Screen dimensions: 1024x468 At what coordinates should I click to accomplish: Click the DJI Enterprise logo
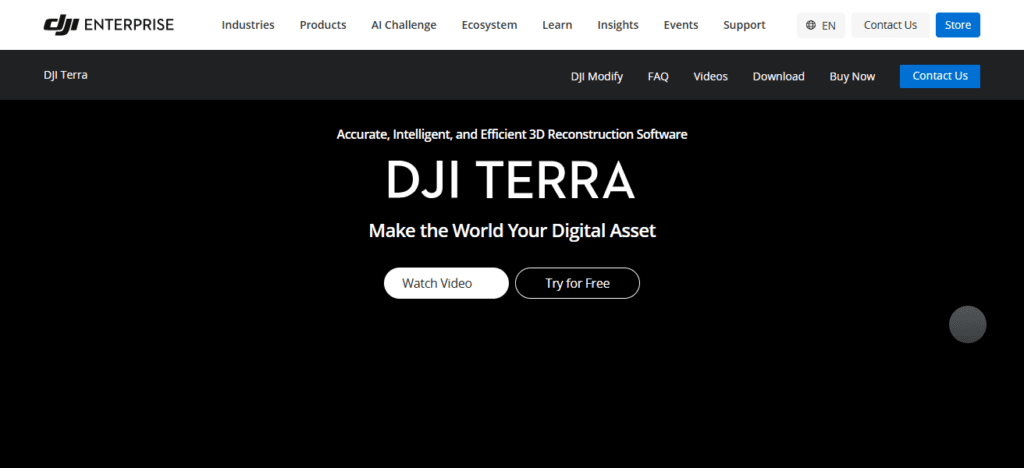tap(108, 25)
